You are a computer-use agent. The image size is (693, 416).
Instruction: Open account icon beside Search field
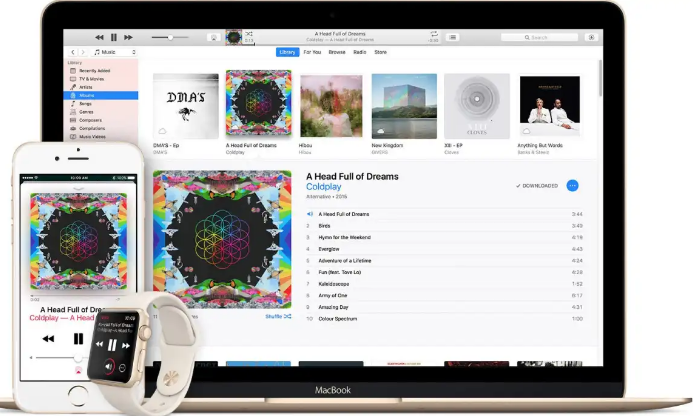click(591, 38)
